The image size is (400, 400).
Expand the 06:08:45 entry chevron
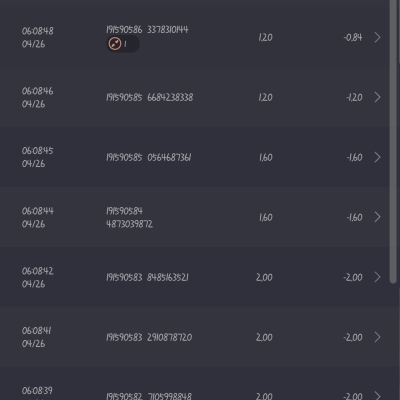pyautogui.click(x=377, y=157)
